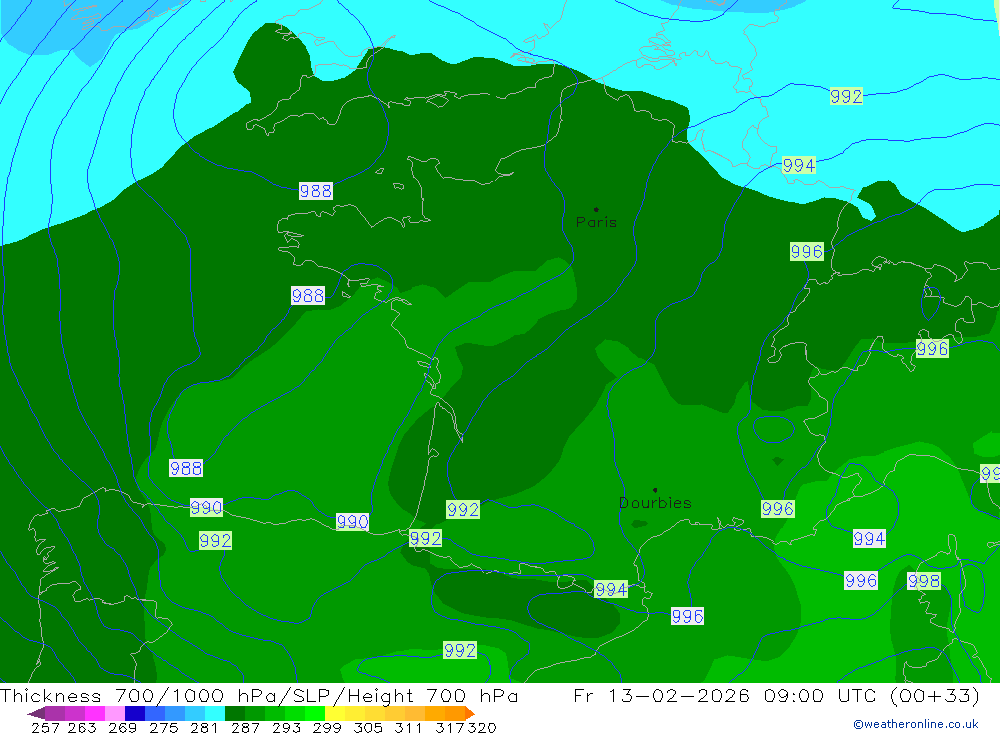Click the legend value 287
The width and height of the screenshot is (1000, 733).
245,727
